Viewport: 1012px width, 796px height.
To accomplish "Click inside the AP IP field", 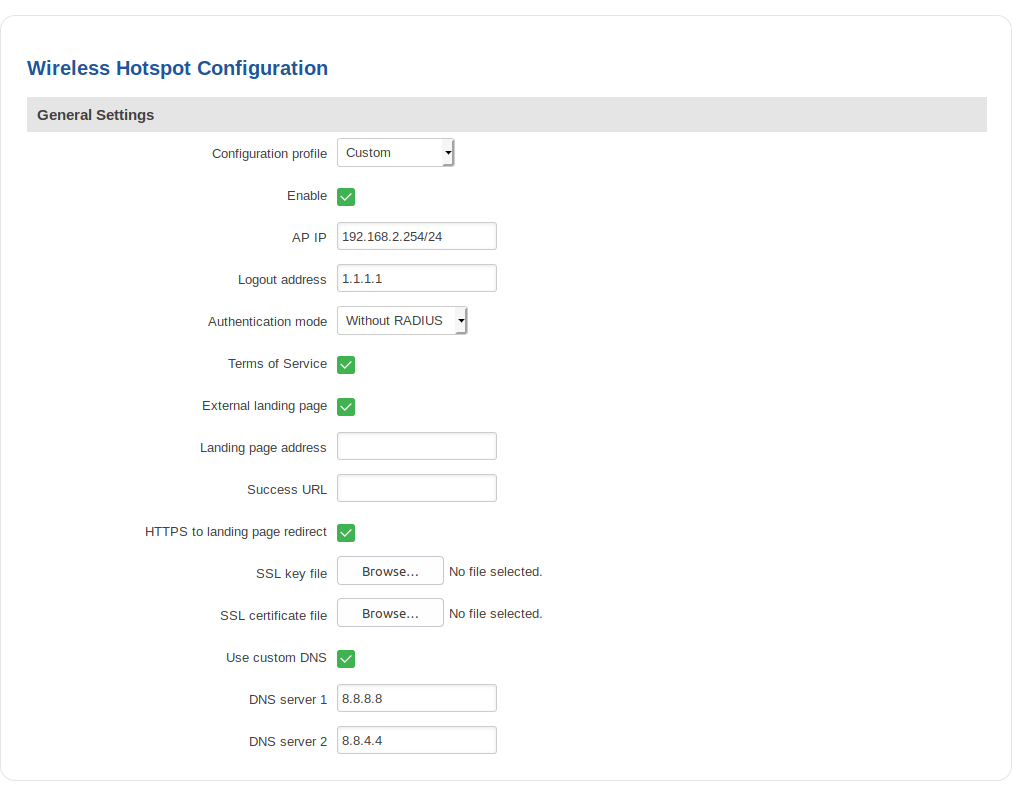I will tap(416, 235).
